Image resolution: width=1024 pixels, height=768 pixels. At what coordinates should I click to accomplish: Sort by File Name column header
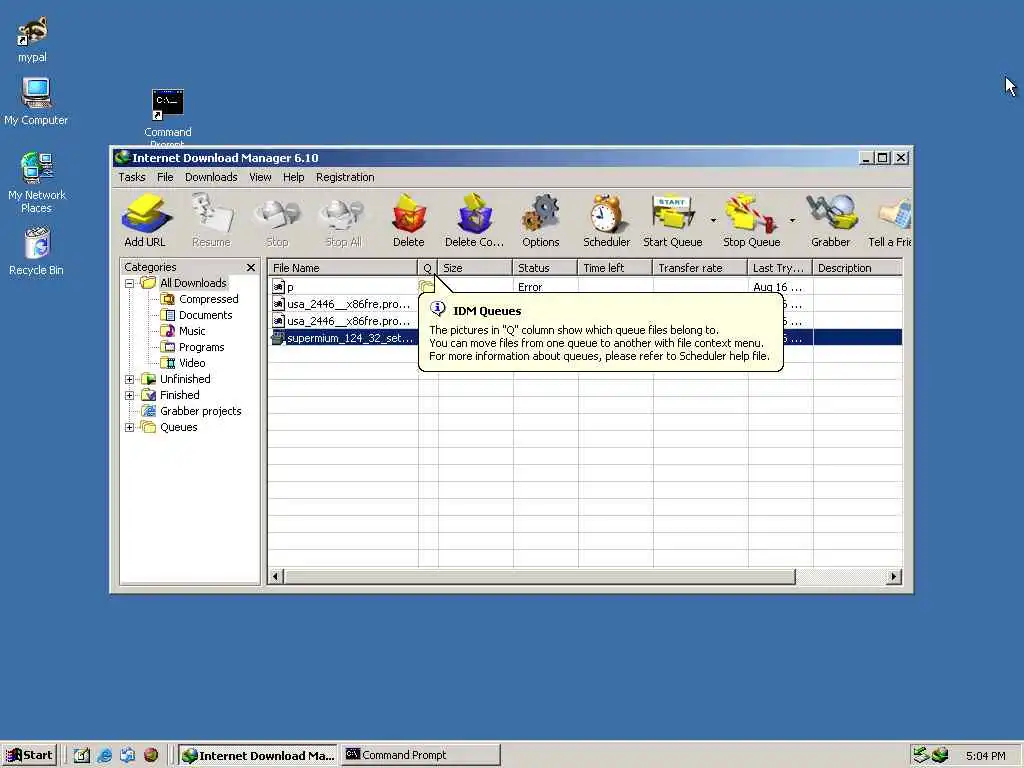tap(342, 268)
